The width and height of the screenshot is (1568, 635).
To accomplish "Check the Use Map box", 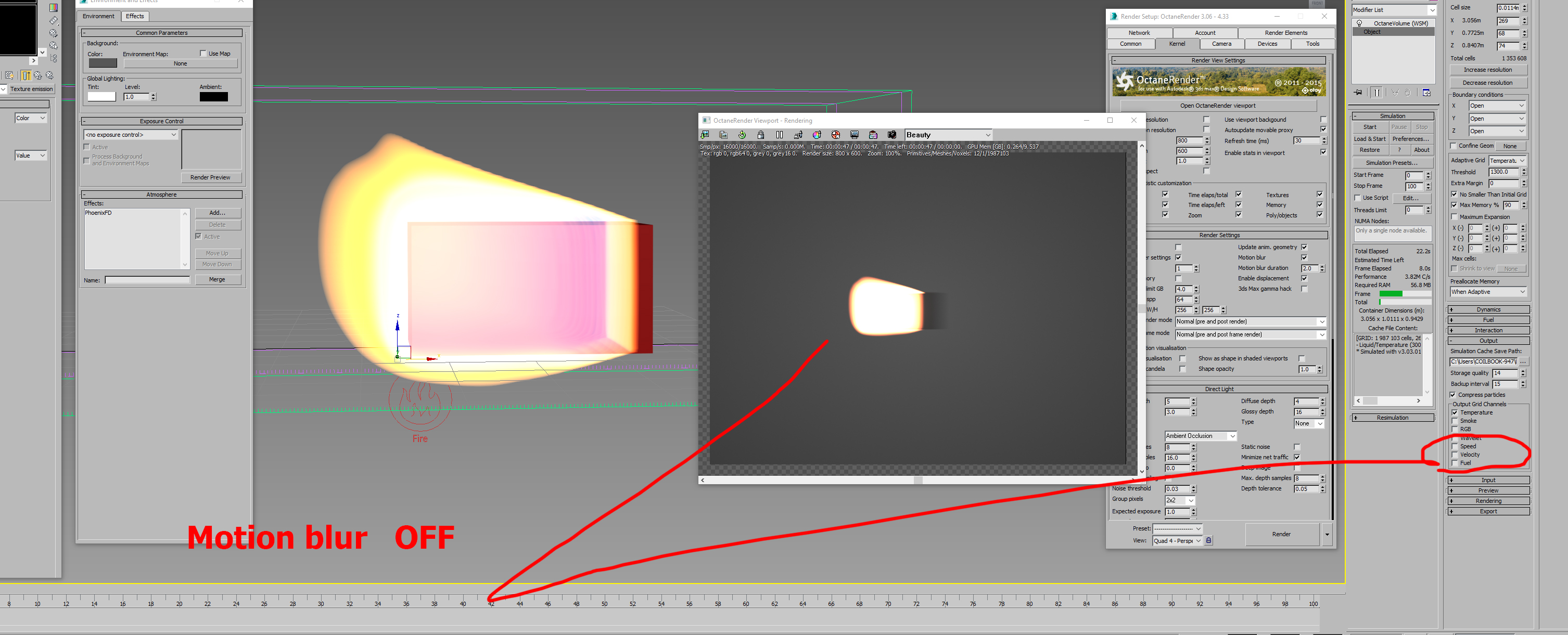I will coord(203,54).
